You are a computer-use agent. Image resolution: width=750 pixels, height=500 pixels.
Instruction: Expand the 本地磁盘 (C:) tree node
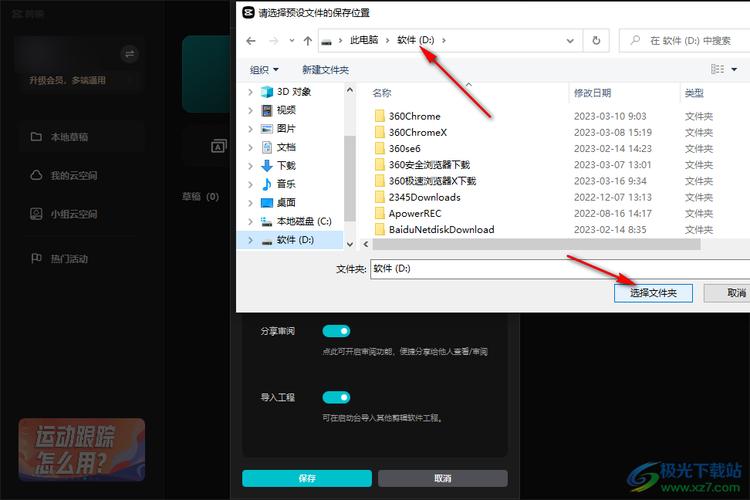pos(250,222)
